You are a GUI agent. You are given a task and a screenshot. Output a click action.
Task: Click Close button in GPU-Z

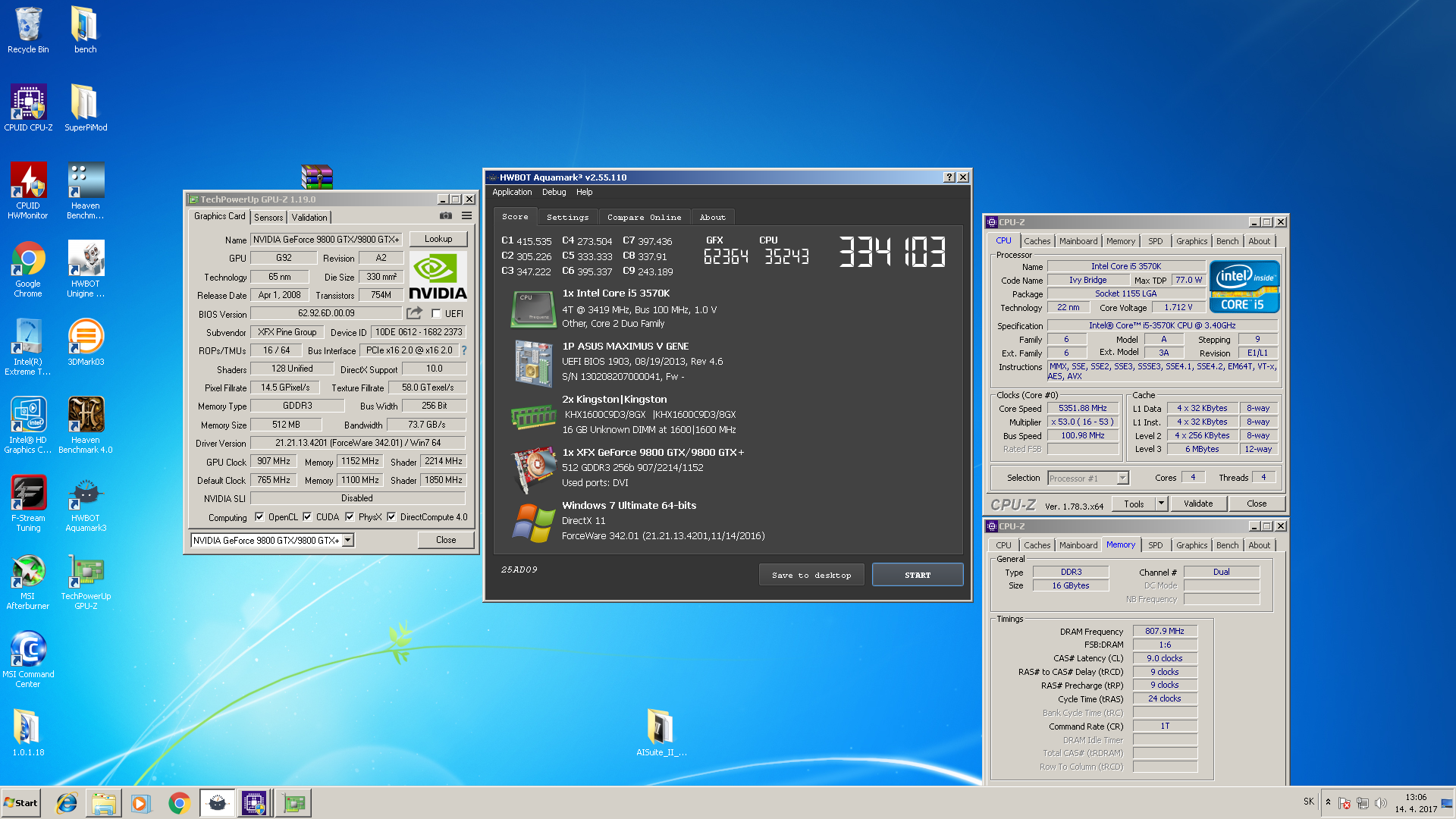446,541
